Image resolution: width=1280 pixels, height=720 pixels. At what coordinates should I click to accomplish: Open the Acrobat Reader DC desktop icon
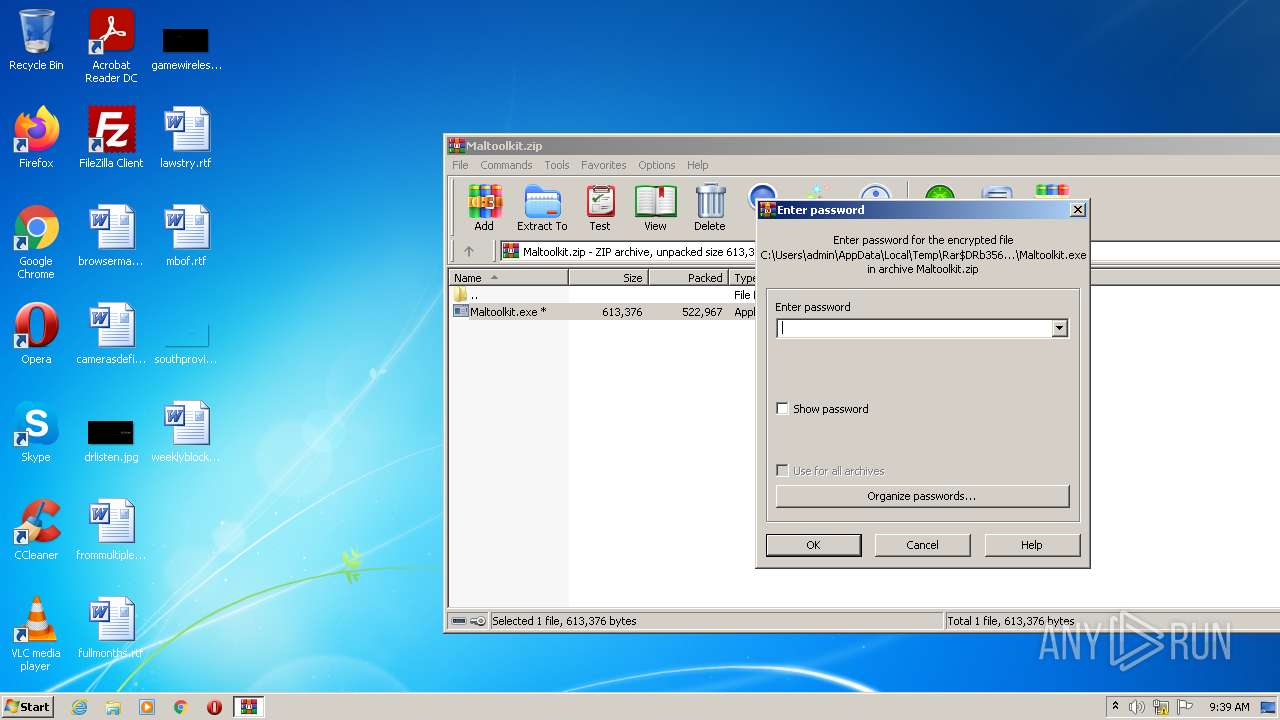pos(111,46)
